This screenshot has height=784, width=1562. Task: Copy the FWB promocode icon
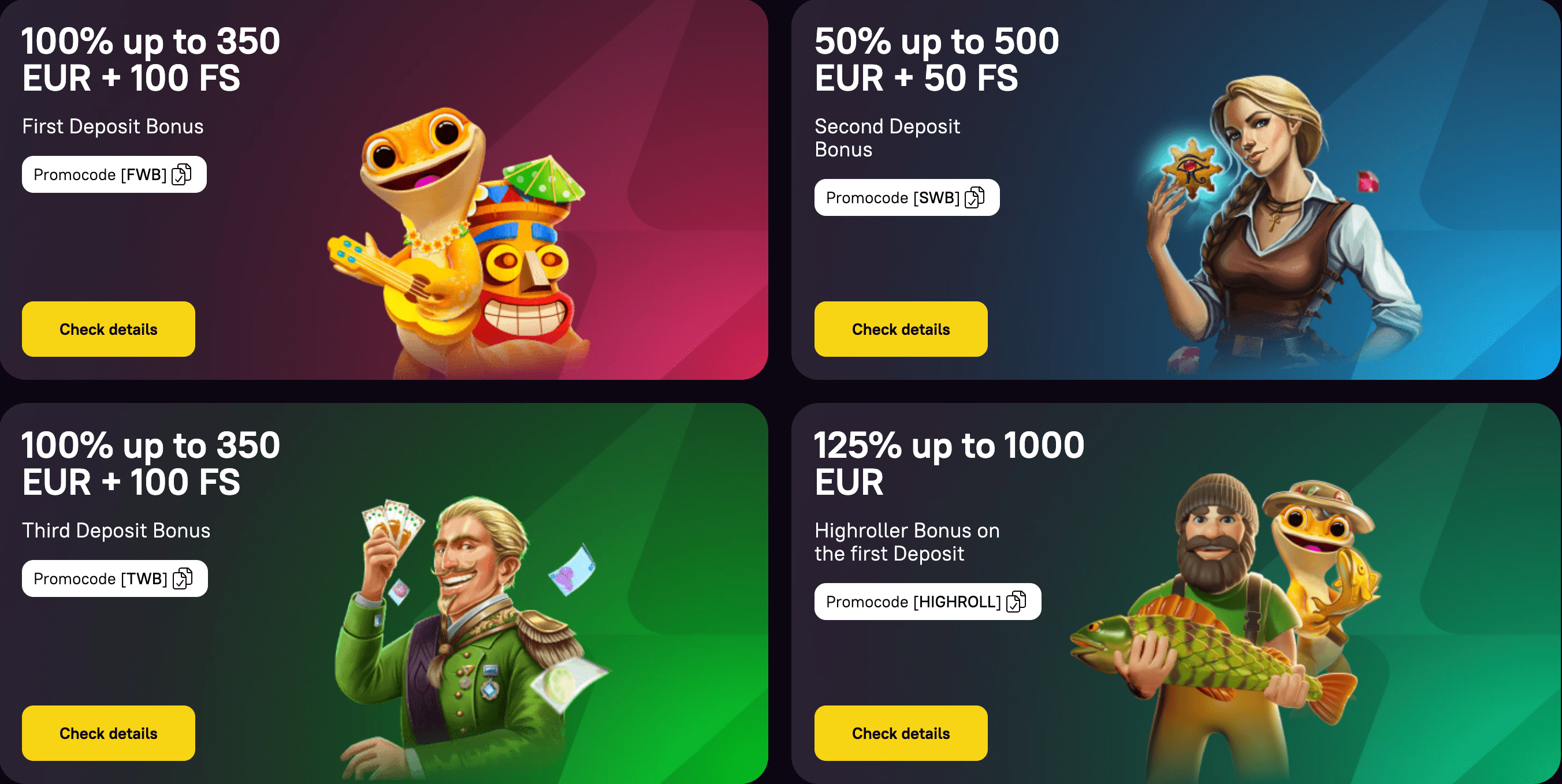[x=181, y=174]
